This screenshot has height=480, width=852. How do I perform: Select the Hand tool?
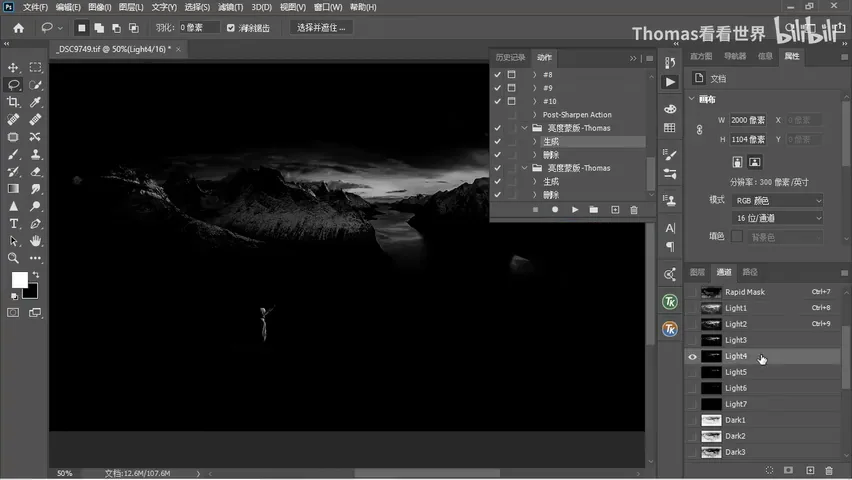pos(35,241)
